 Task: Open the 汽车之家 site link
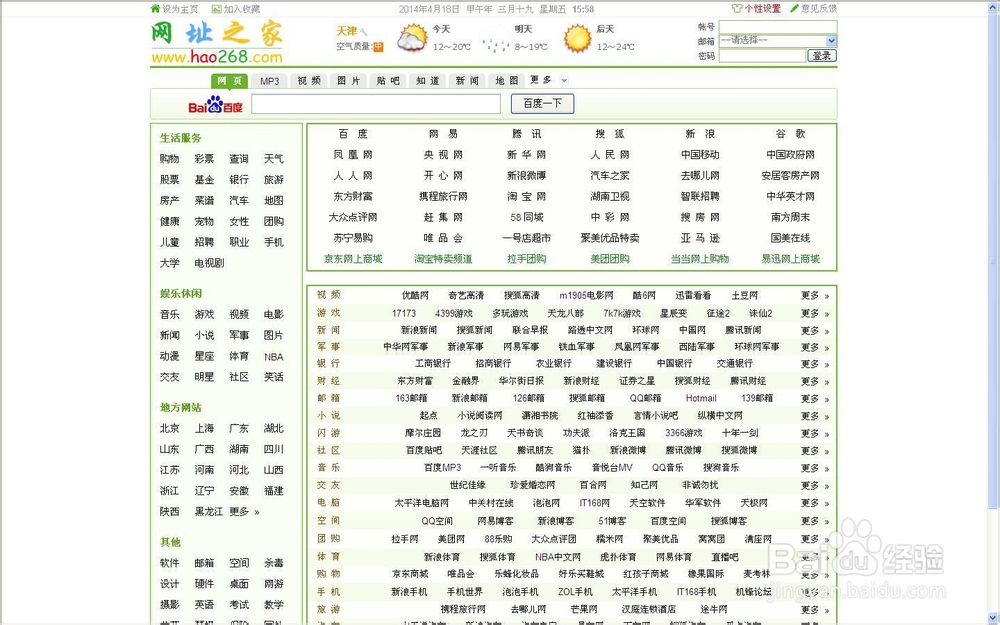(x=610, y=175)
